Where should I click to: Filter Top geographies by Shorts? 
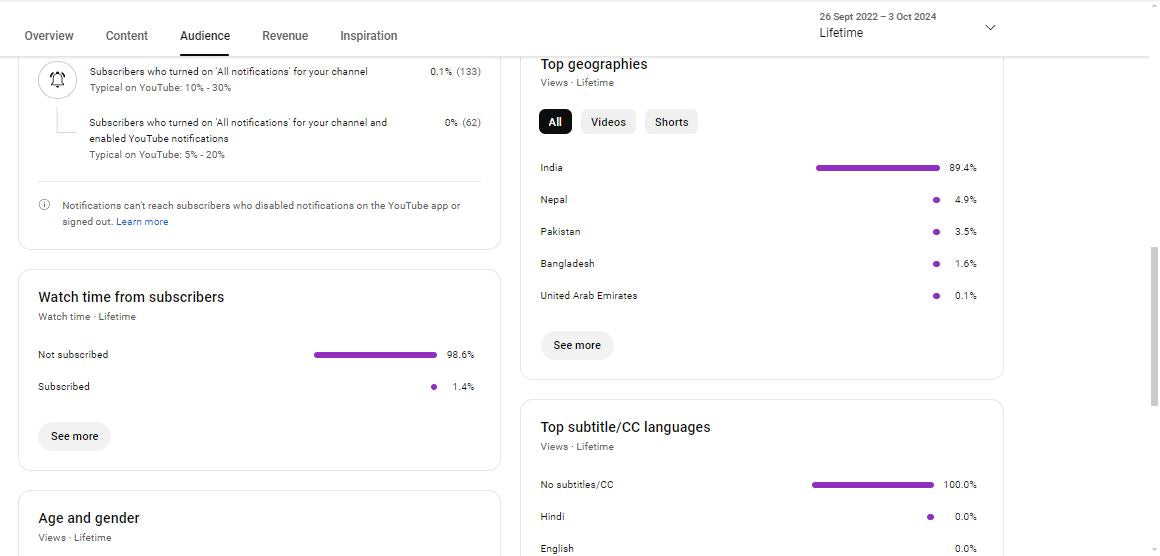point(671,122)
